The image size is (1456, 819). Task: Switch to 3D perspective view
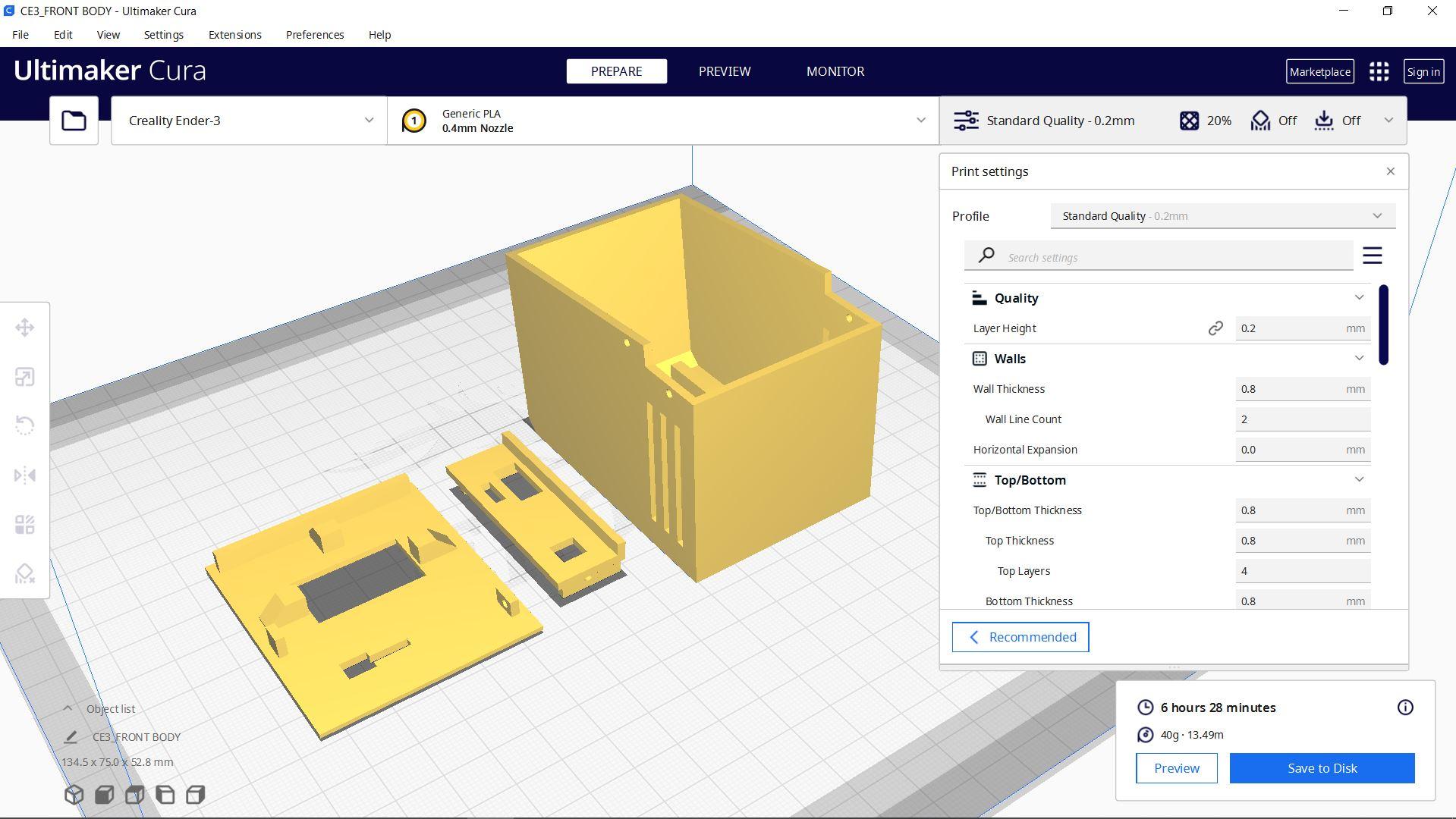[74, 795]
